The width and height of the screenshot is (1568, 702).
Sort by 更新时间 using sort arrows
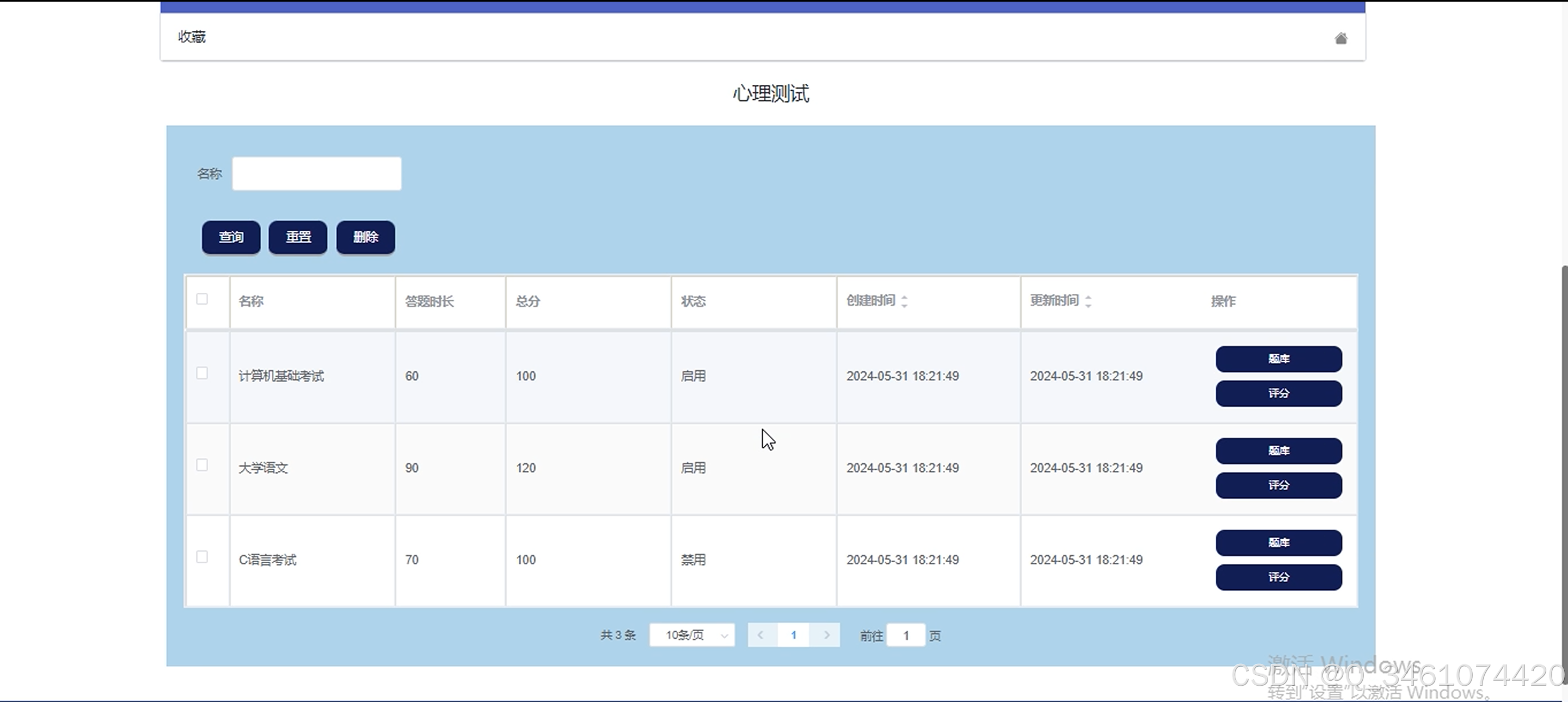(x=1088, y=300)
